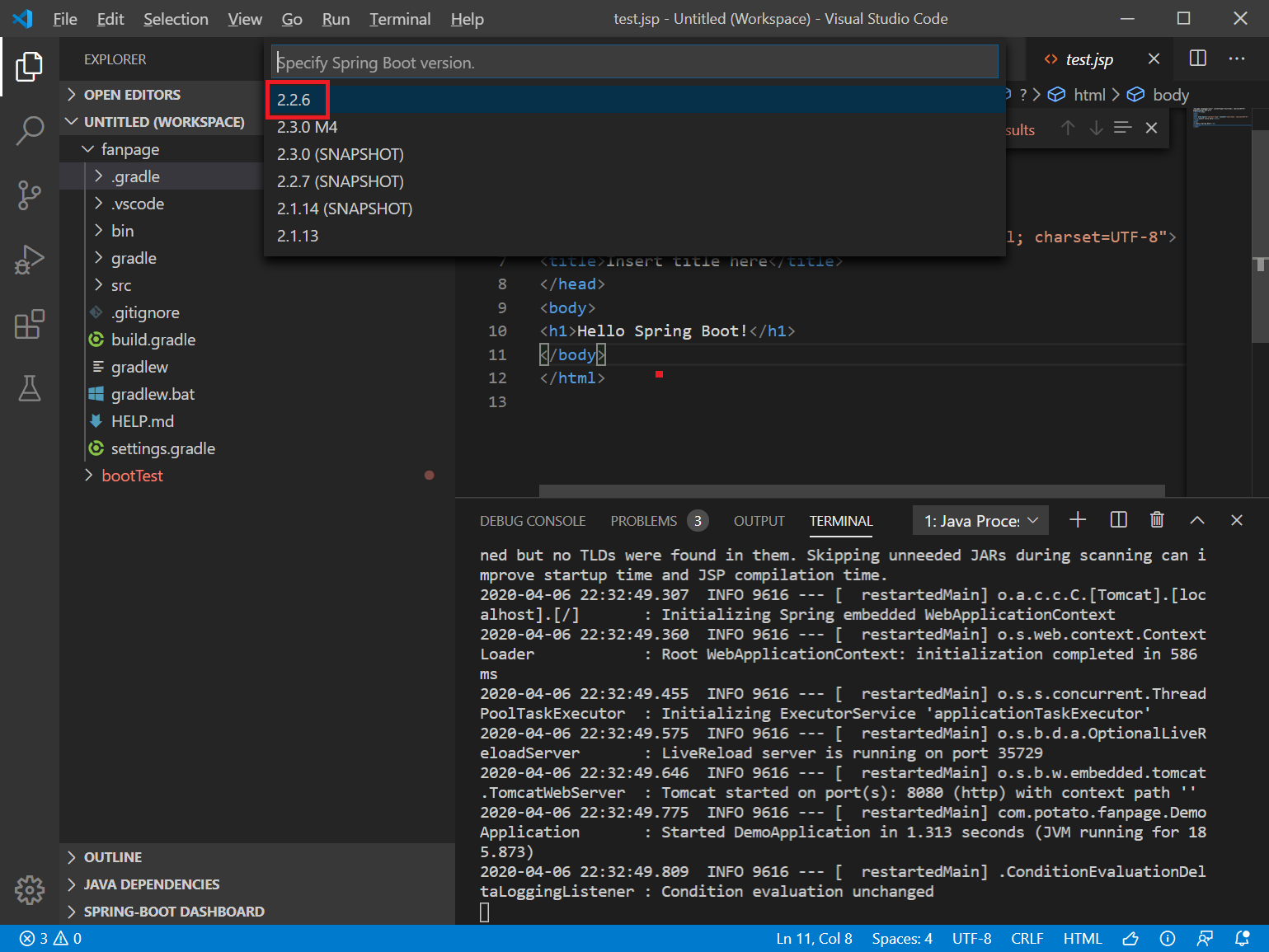
Task: Select version 2.3.0 (SNAPSHOT)
Action: (x=635, y=154)
